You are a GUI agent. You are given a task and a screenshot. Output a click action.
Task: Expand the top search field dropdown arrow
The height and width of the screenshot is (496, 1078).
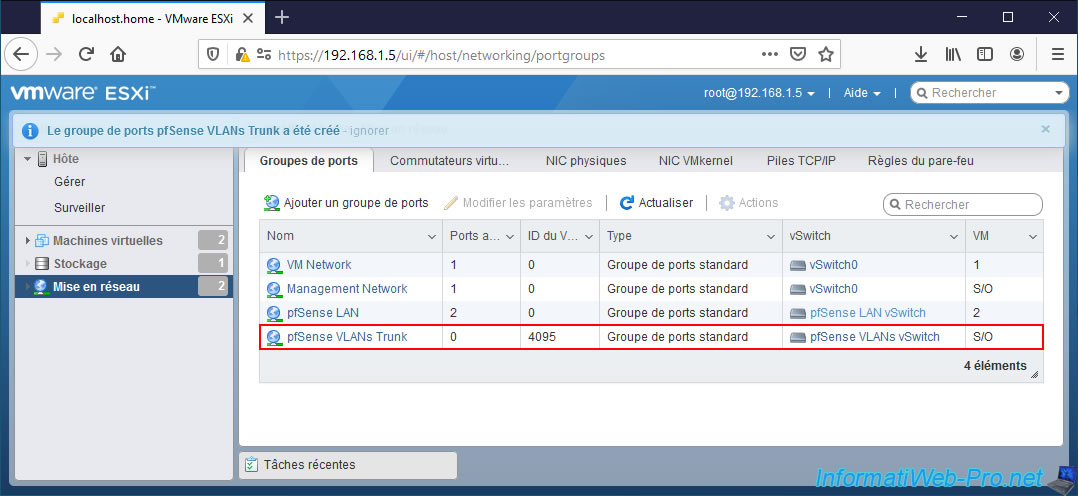pos(1059,93)
